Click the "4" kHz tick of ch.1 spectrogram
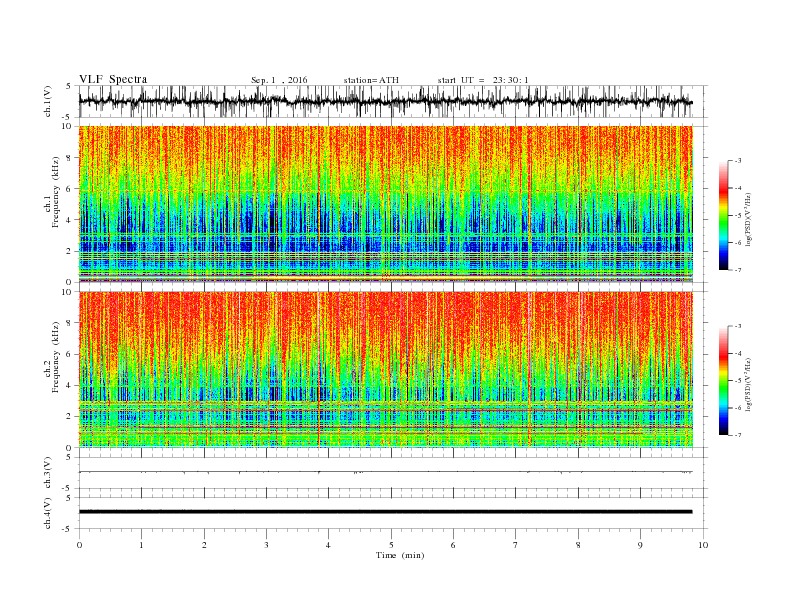The height and width of the screenshot is (612, 792). coord(70,220)
